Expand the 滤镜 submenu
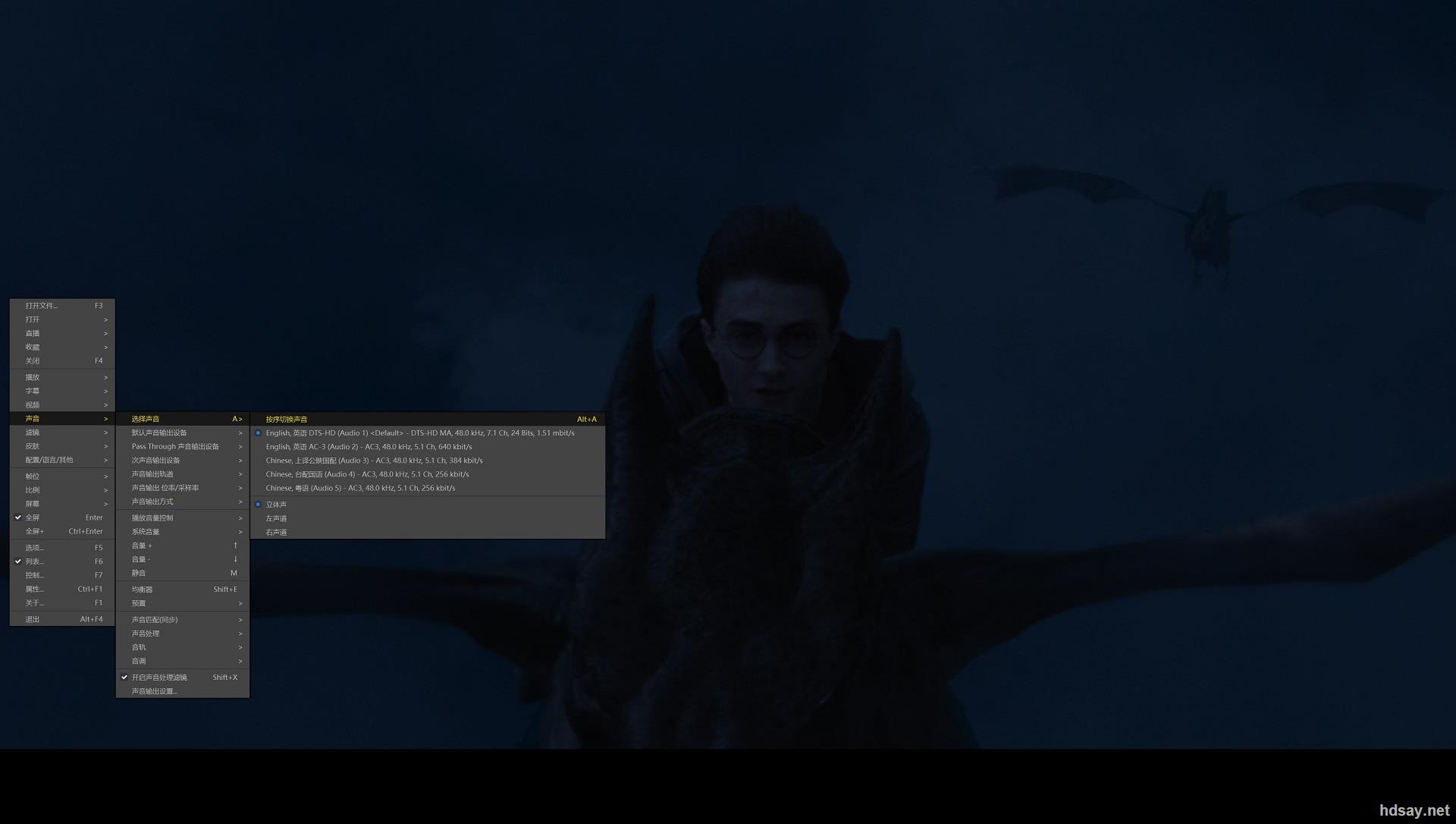This screenshot has width=1456, height=824. 62,432
